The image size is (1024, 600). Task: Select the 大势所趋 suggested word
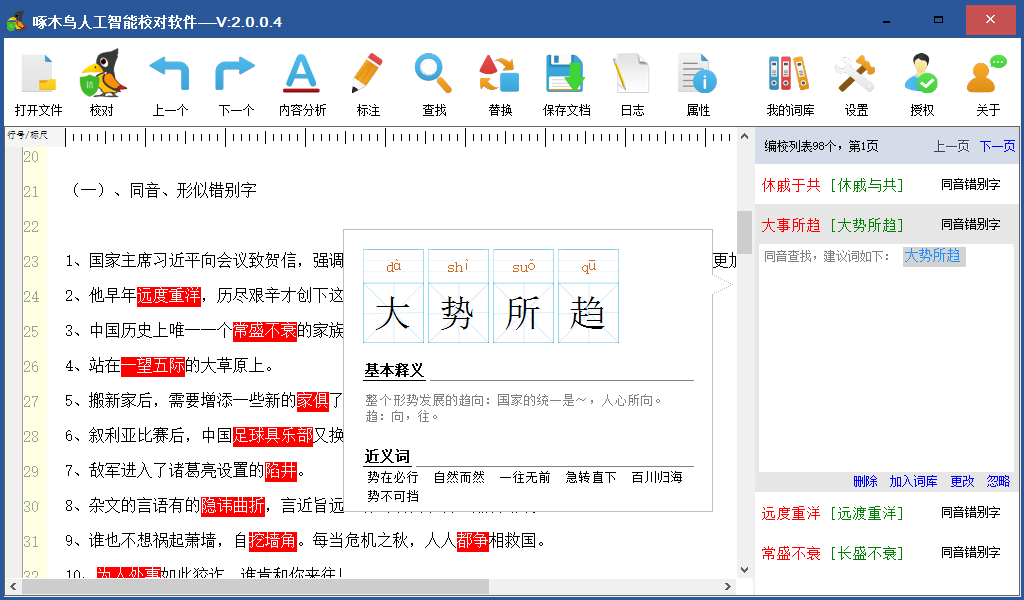(x=933, y=256)
